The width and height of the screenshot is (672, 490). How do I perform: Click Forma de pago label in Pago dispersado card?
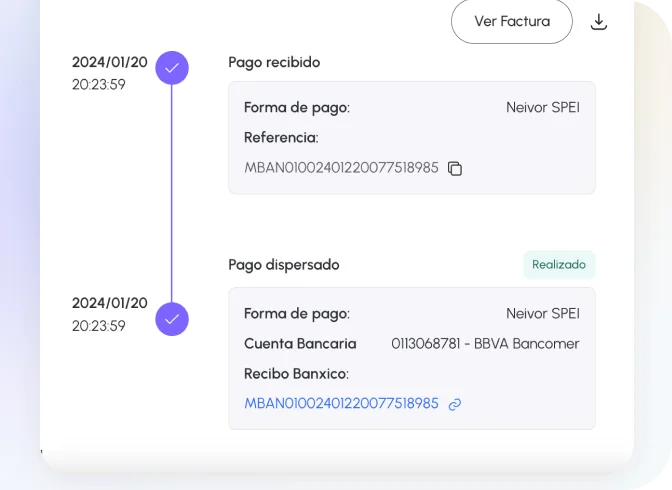297,314
